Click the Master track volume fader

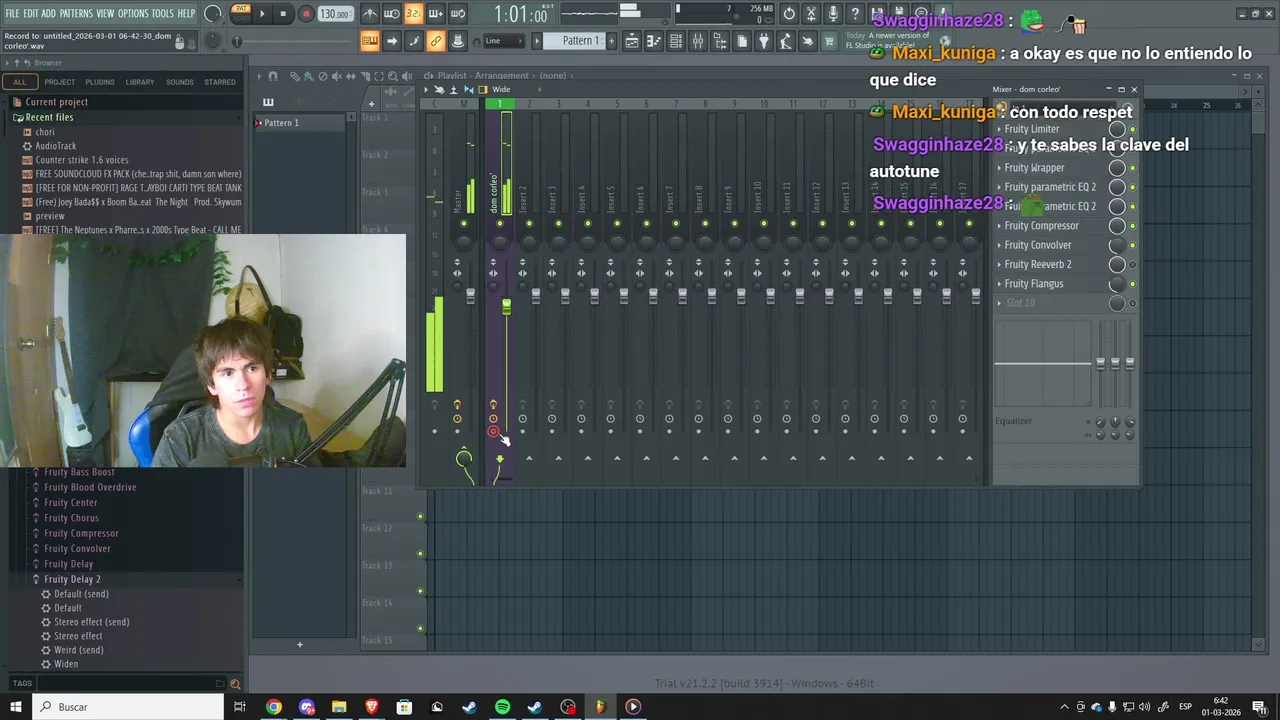[x=470, y=295]
